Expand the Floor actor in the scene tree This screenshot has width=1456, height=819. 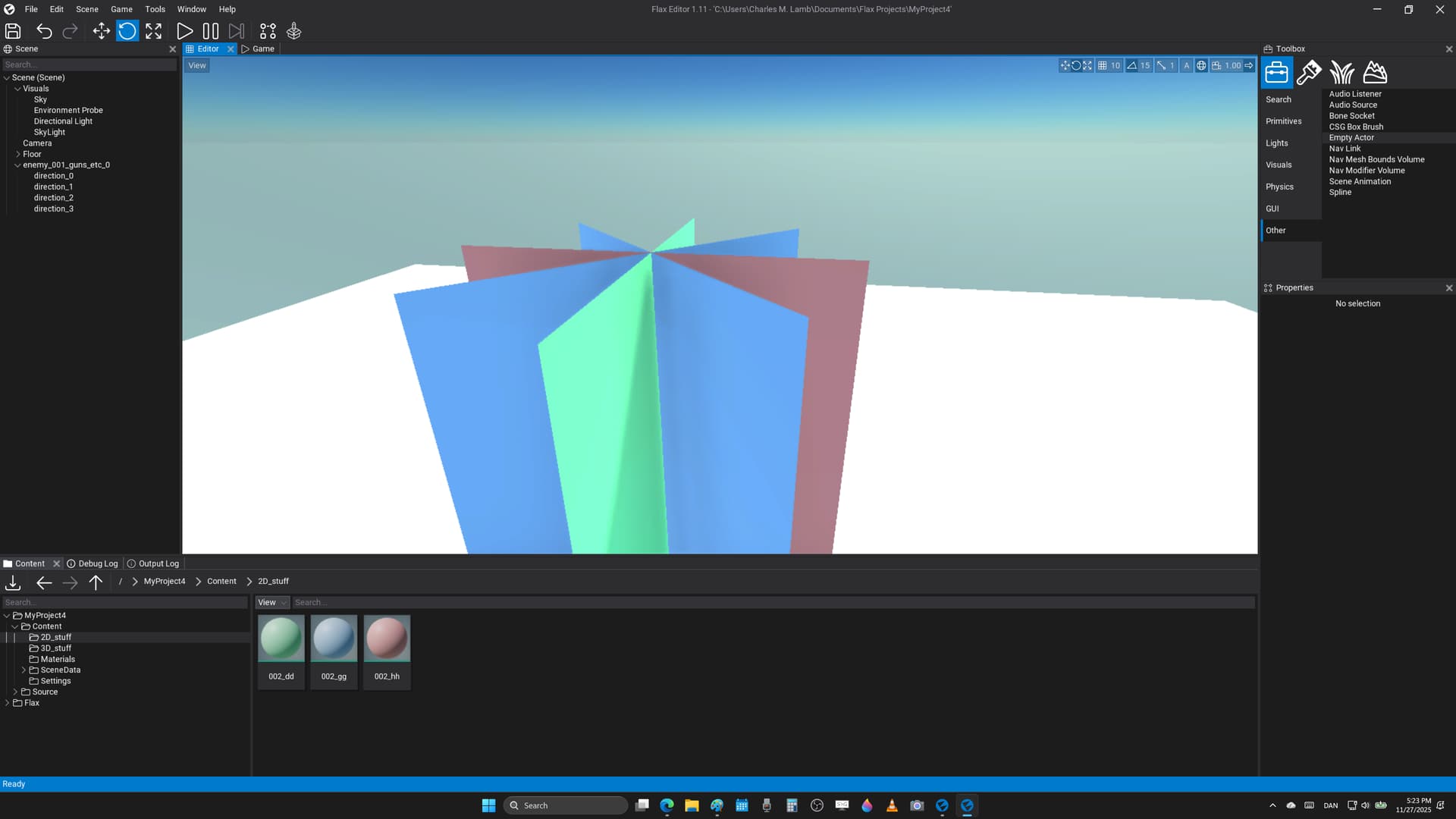(18, 154)
